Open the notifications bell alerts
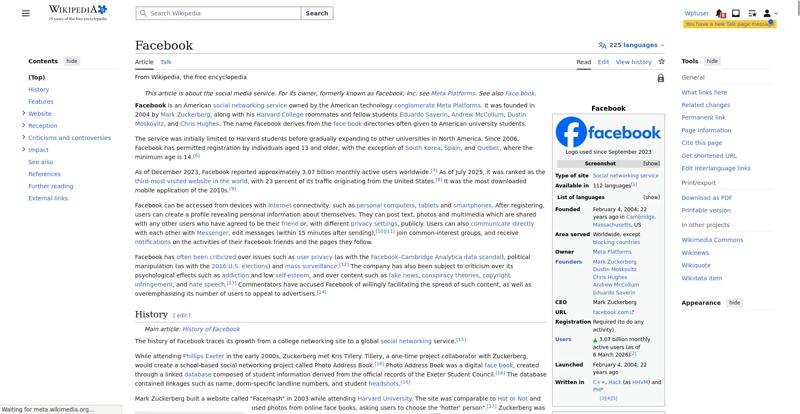The height and width of the screenshot is (414, 800). pos(722,13)
